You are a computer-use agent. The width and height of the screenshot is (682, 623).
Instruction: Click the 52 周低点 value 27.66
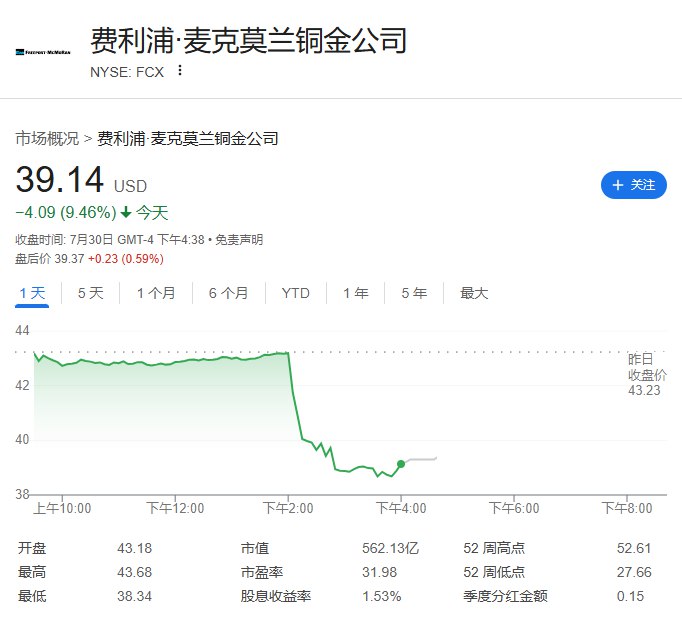(x=634, y=572)
